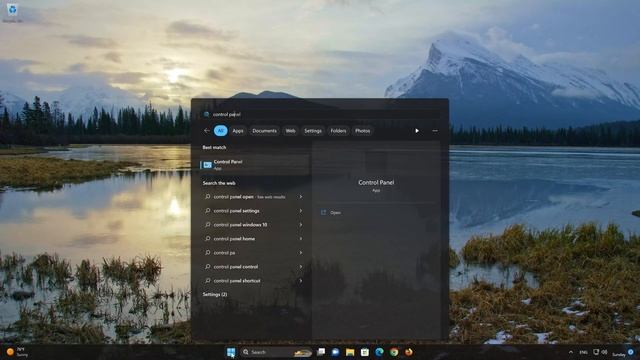Open the weather widget on the taskbar
This screenshot has width=640, height=360.
tap(17, 352)
